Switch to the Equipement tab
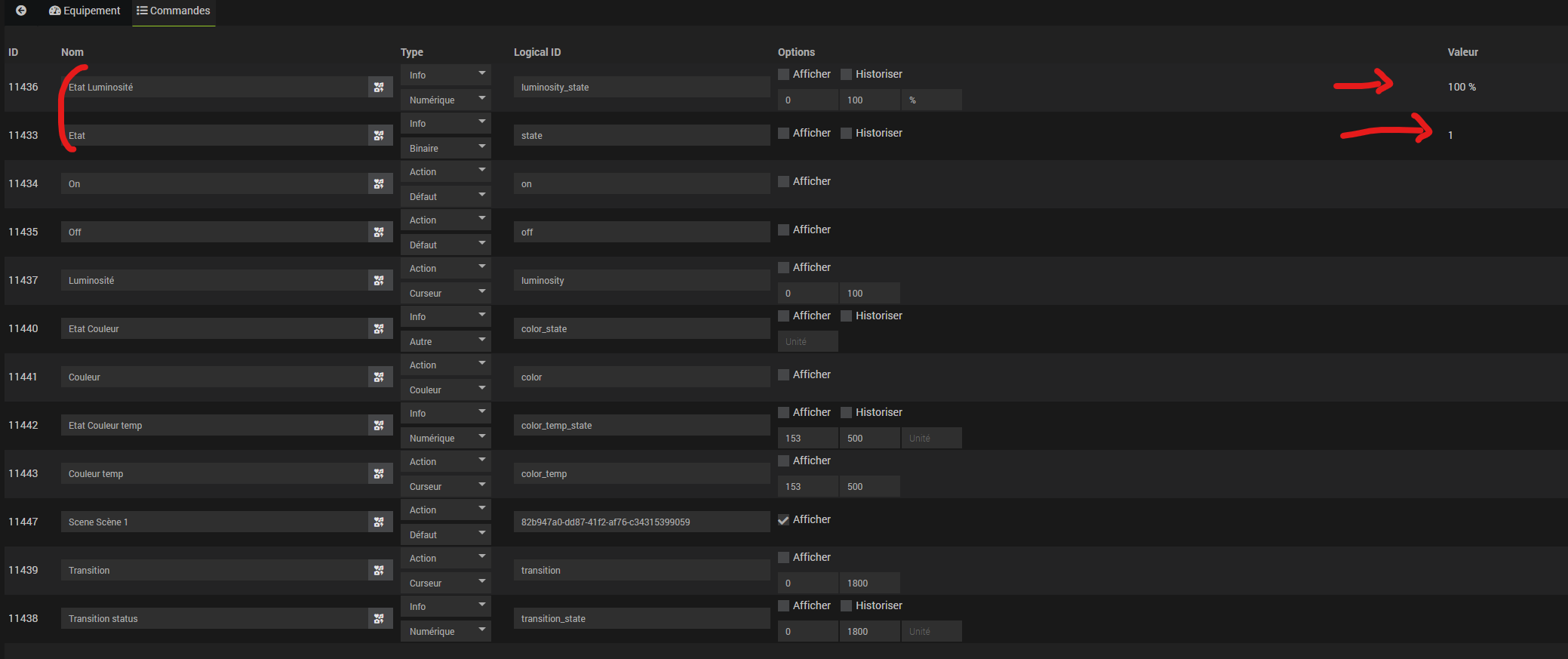This screenshot has height=659, width=1568. [x=85, y=11]
